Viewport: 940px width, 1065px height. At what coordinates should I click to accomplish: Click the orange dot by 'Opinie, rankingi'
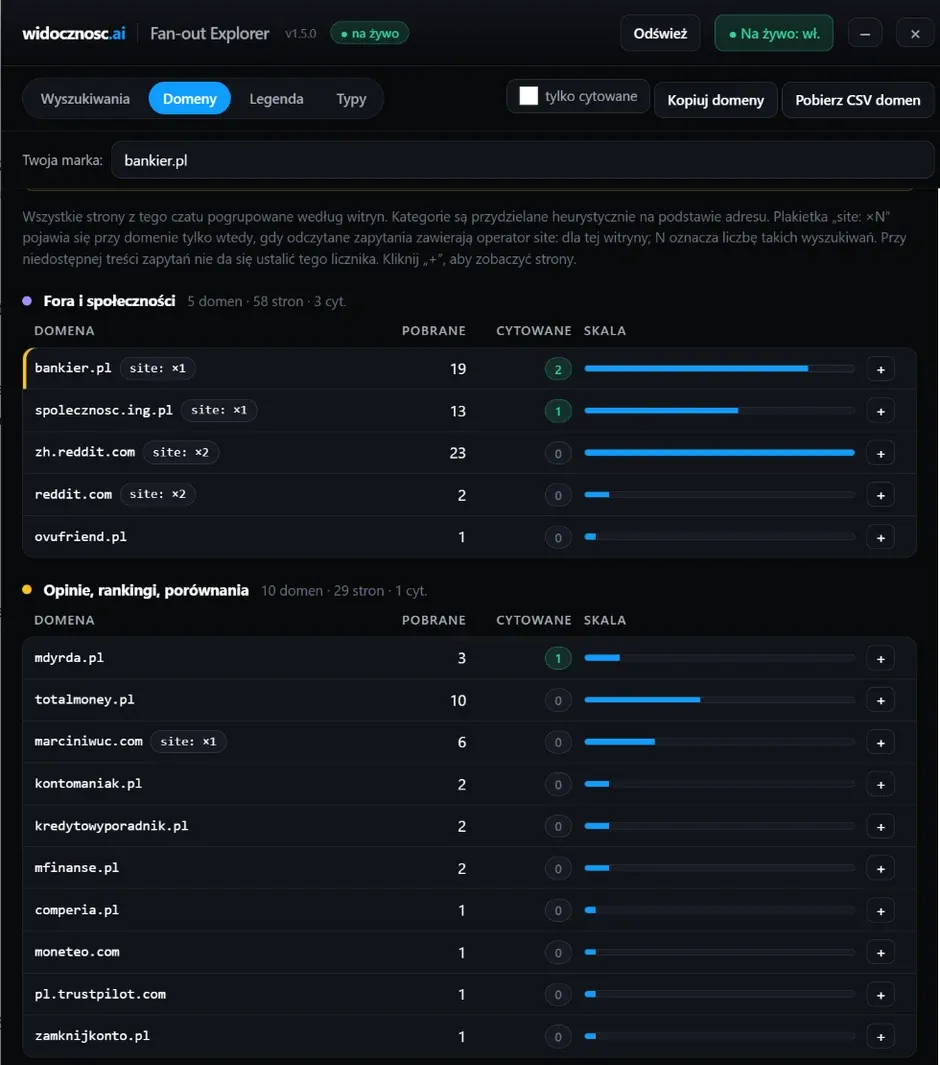pos(27,590)
